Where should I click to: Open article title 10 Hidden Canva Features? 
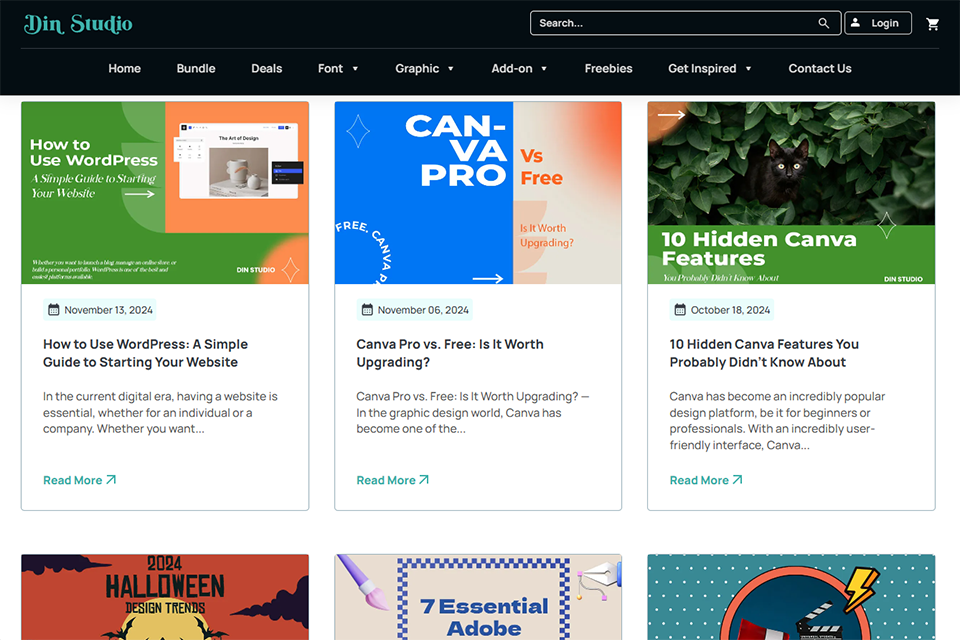[x=764, y=353]
